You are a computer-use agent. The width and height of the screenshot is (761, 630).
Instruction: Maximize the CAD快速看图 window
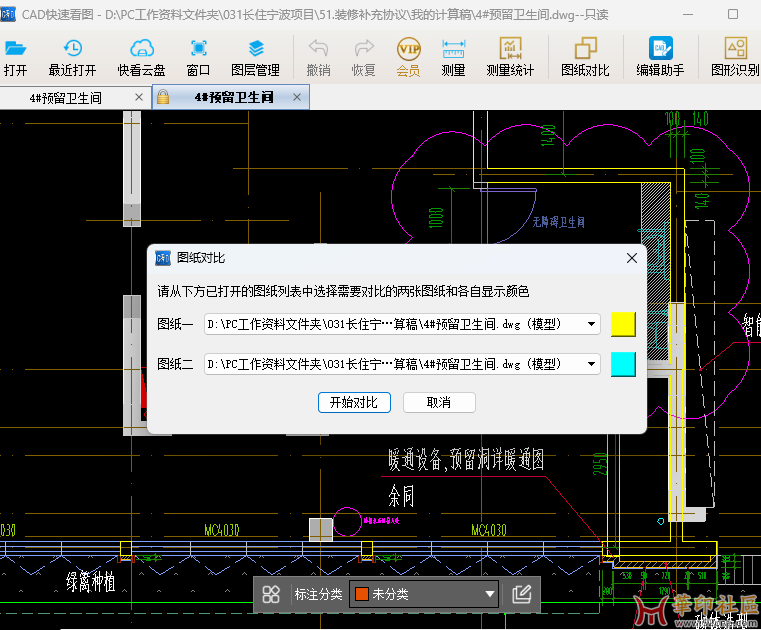(733, 14)
